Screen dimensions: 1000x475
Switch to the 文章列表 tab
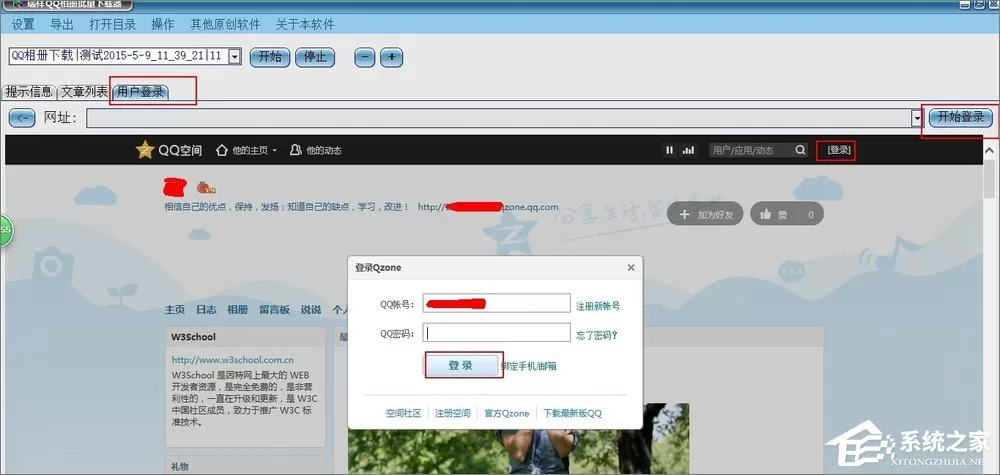pos(84,92)
